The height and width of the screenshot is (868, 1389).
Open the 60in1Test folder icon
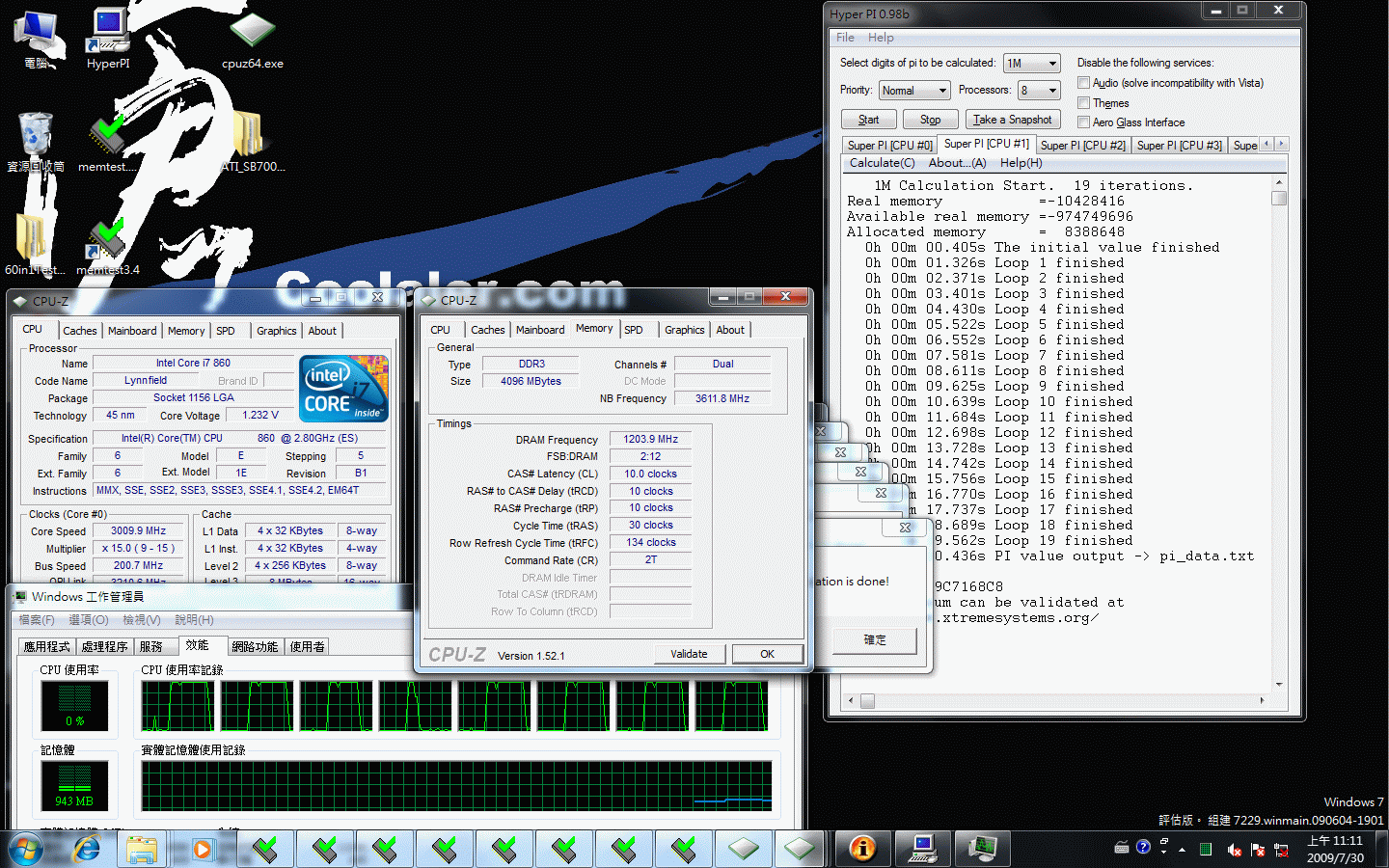click(x=35, y=245)
